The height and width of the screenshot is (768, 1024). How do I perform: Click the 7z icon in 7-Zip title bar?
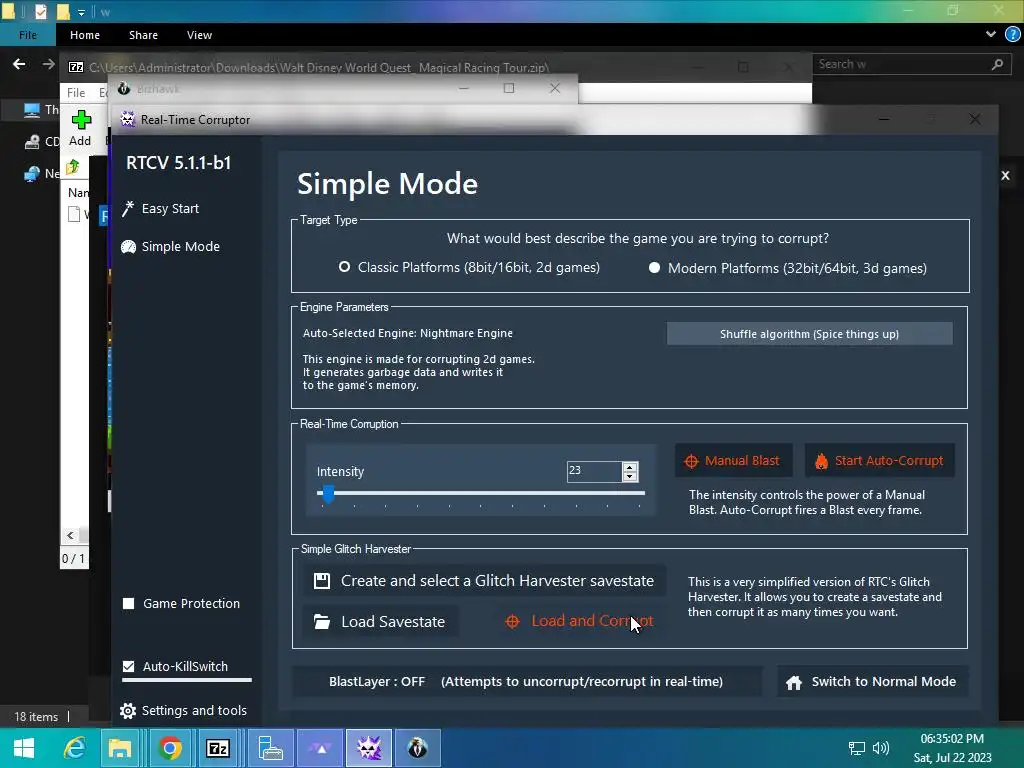(x=76, y=67)
